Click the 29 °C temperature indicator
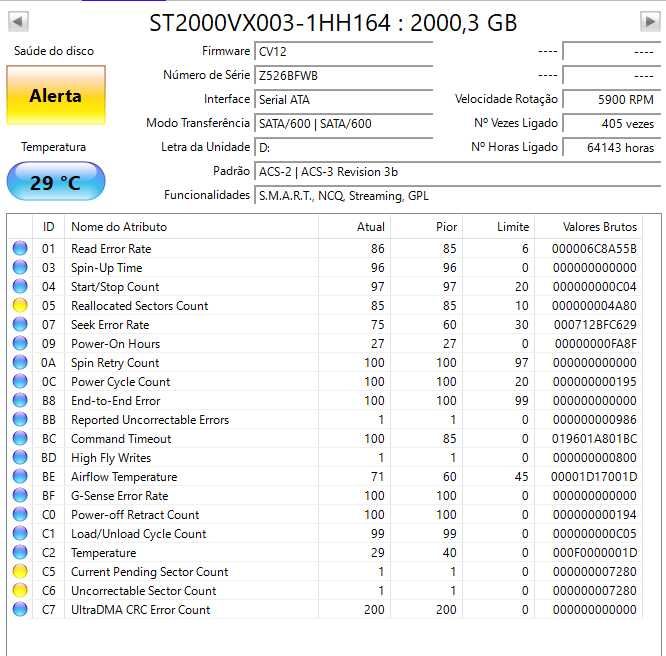Screen dimensions: 666x656 (56, 182)
